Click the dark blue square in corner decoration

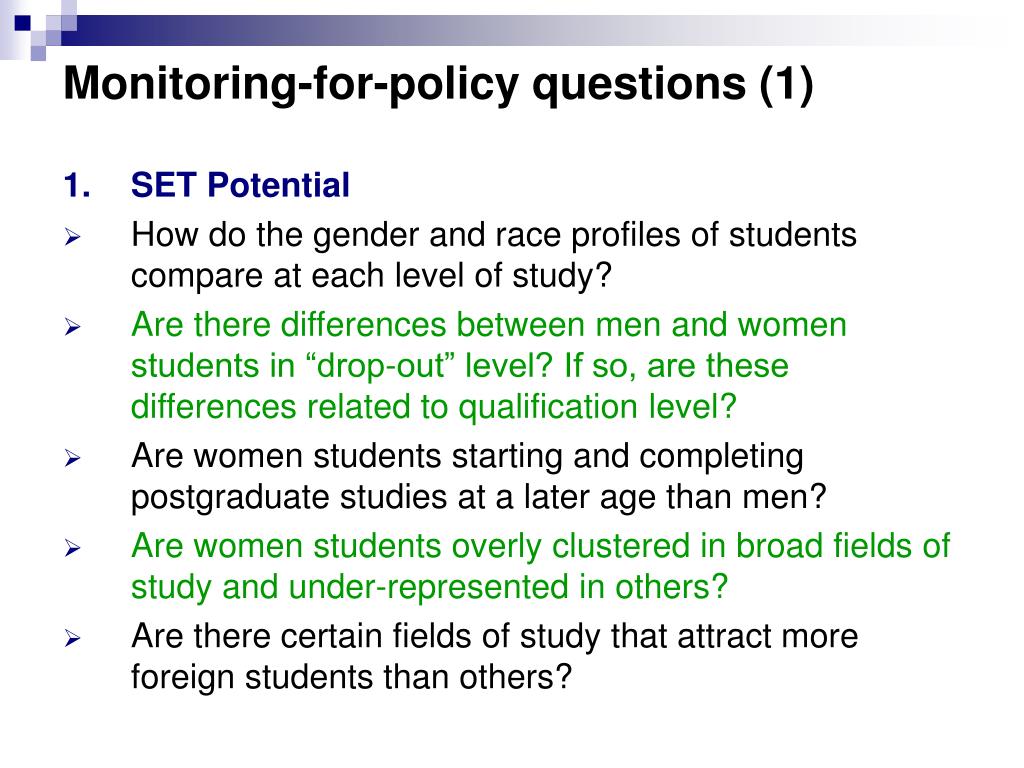click(x=23, y=24)
